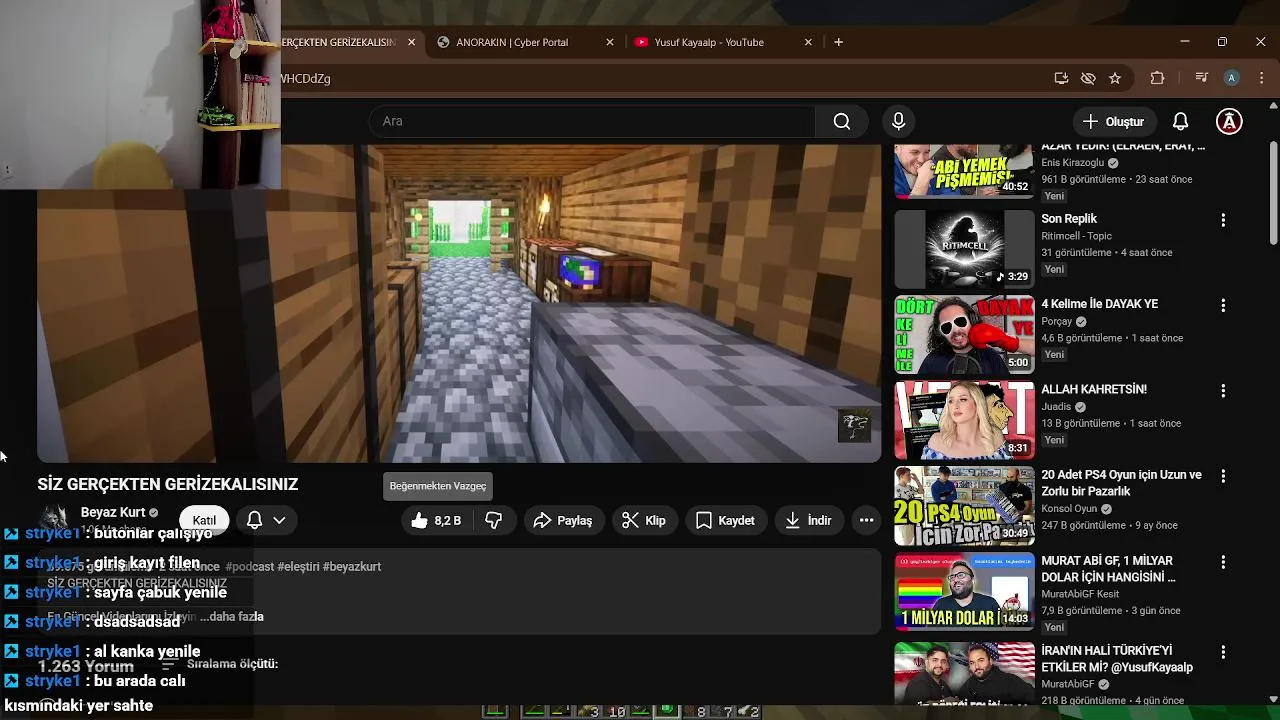Click the Oluştur create button
The image size is (1280, 720).
1113,121
